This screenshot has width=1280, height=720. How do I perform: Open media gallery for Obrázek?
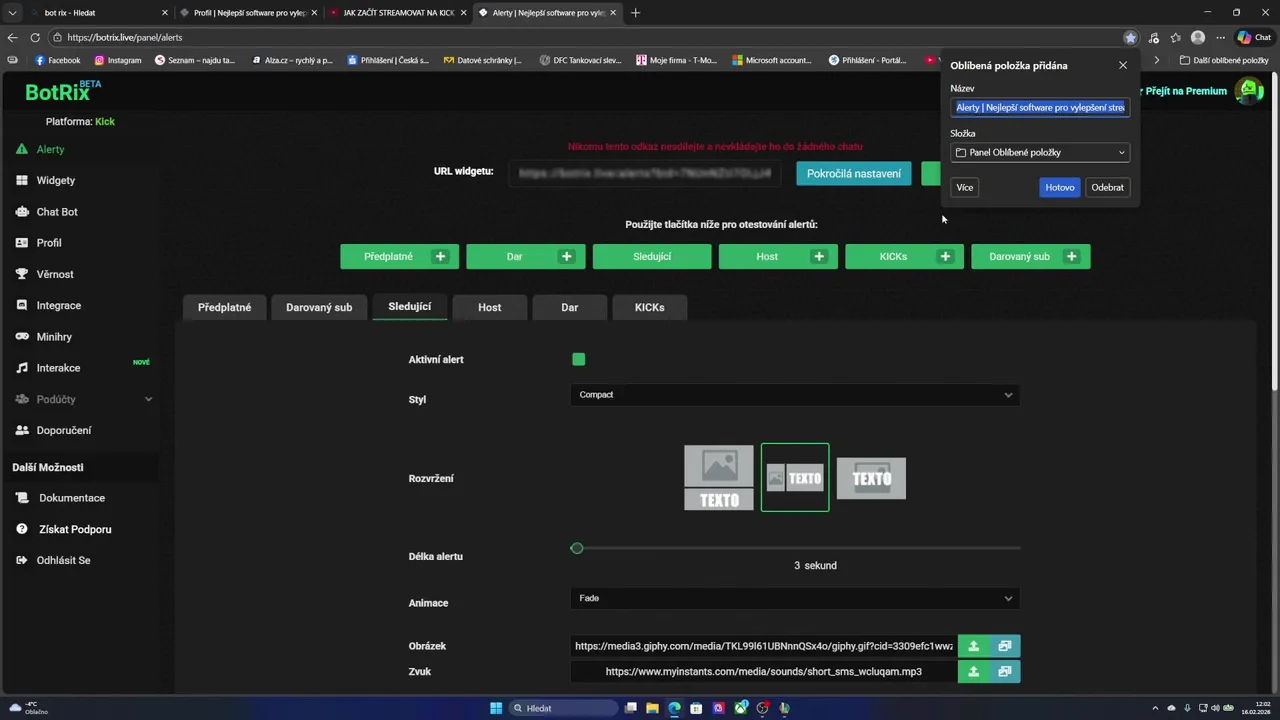(1005, 646)
